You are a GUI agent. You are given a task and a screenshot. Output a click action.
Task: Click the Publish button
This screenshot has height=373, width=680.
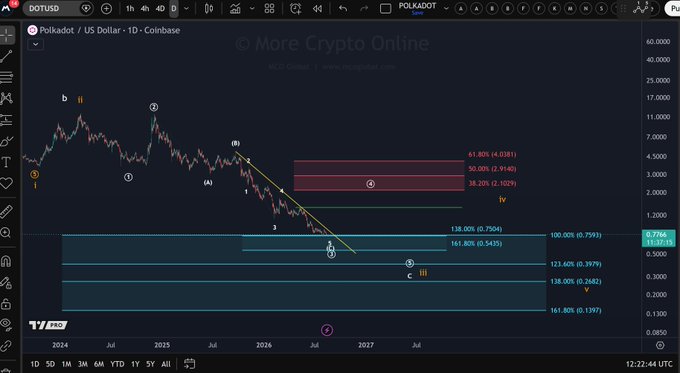point(673,9)
